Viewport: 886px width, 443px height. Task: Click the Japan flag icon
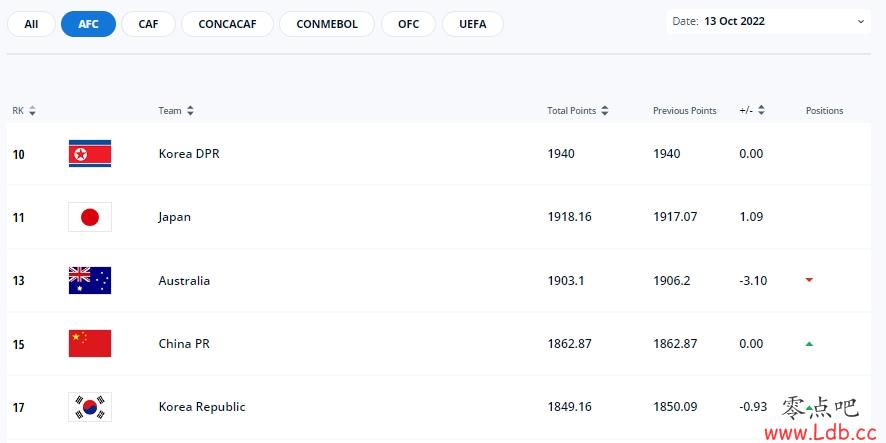click(90, 217)
